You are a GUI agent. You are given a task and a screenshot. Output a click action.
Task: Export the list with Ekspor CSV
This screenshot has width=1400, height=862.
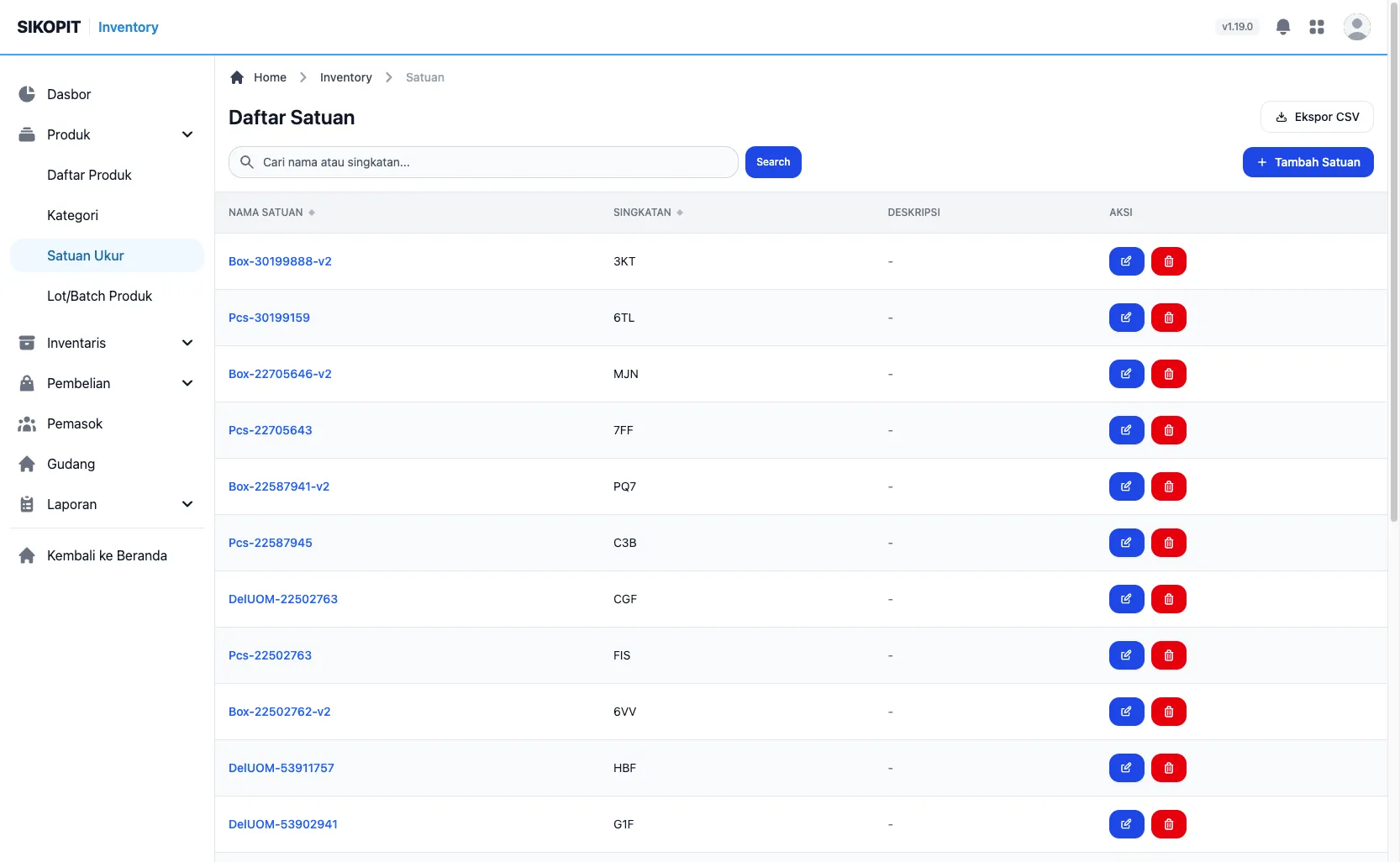click(1317, 117)
